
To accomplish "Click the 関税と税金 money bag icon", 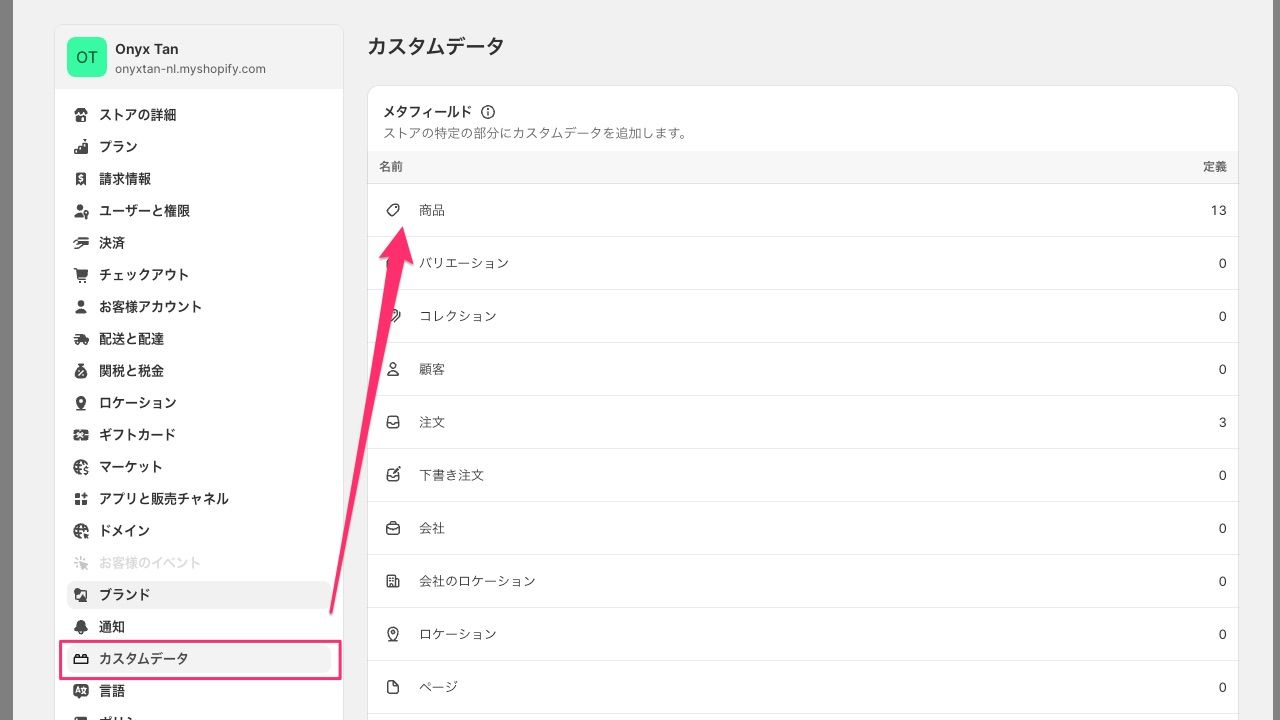I will point(82,371).
